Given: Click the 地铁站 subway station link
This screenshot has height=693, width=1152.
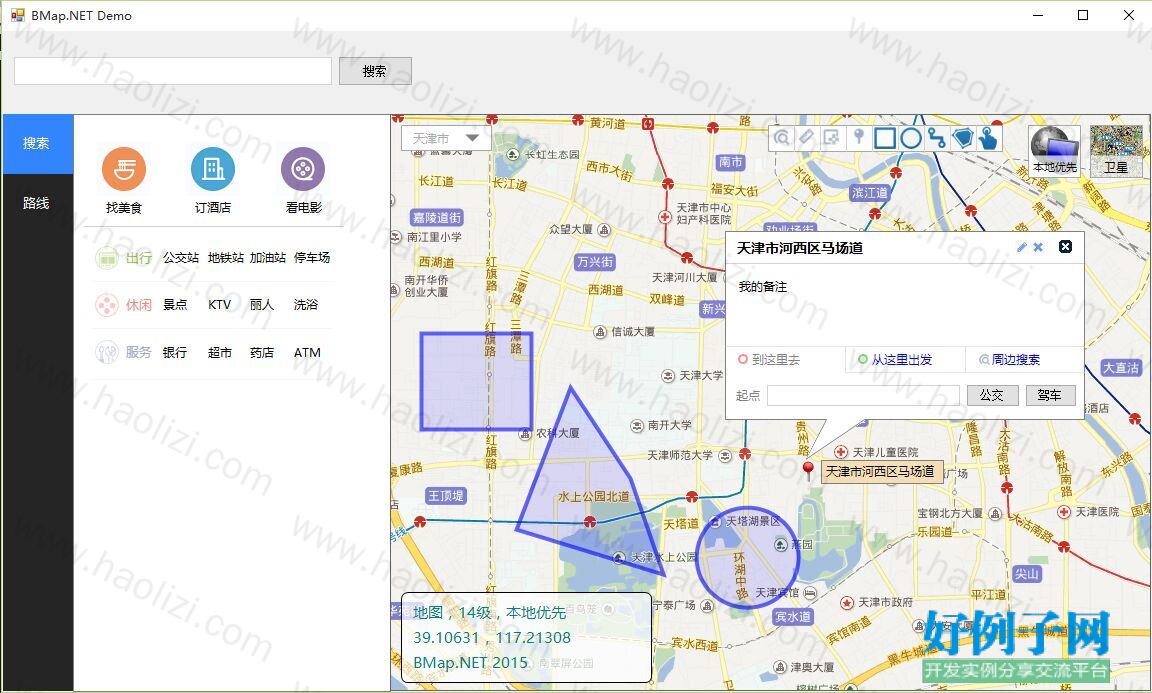Looking at the screenshot, I should pyautogui.click(x=226, y=258).
